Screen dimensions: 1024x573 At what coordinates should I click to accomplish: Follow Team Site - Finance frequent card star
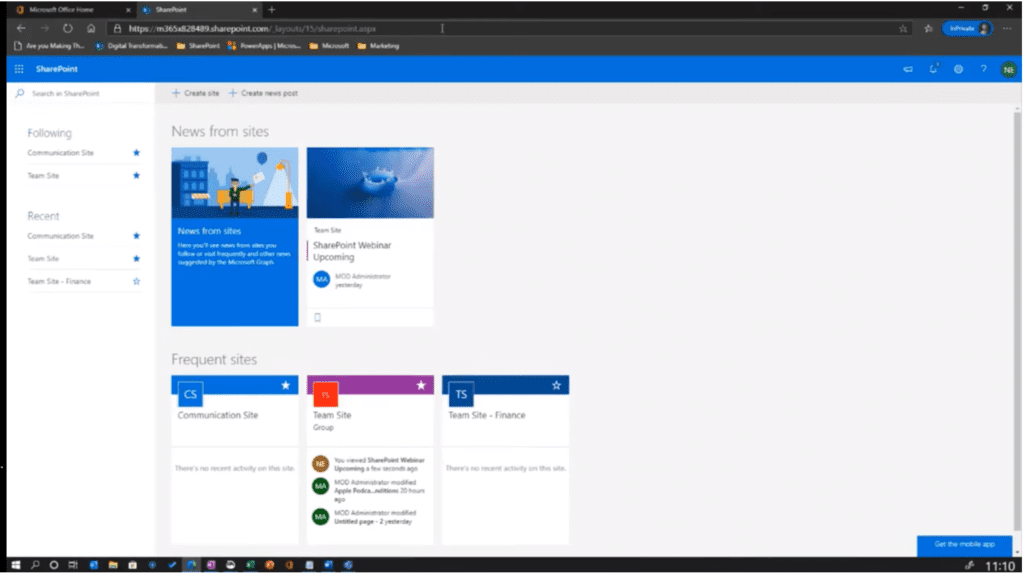(556, 385)
